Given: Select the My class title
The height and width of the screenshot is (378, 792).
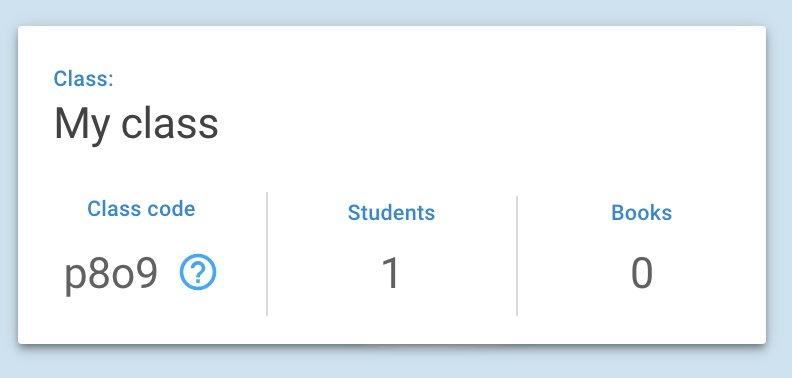Looking at the screenshot, I should point(136,125).
